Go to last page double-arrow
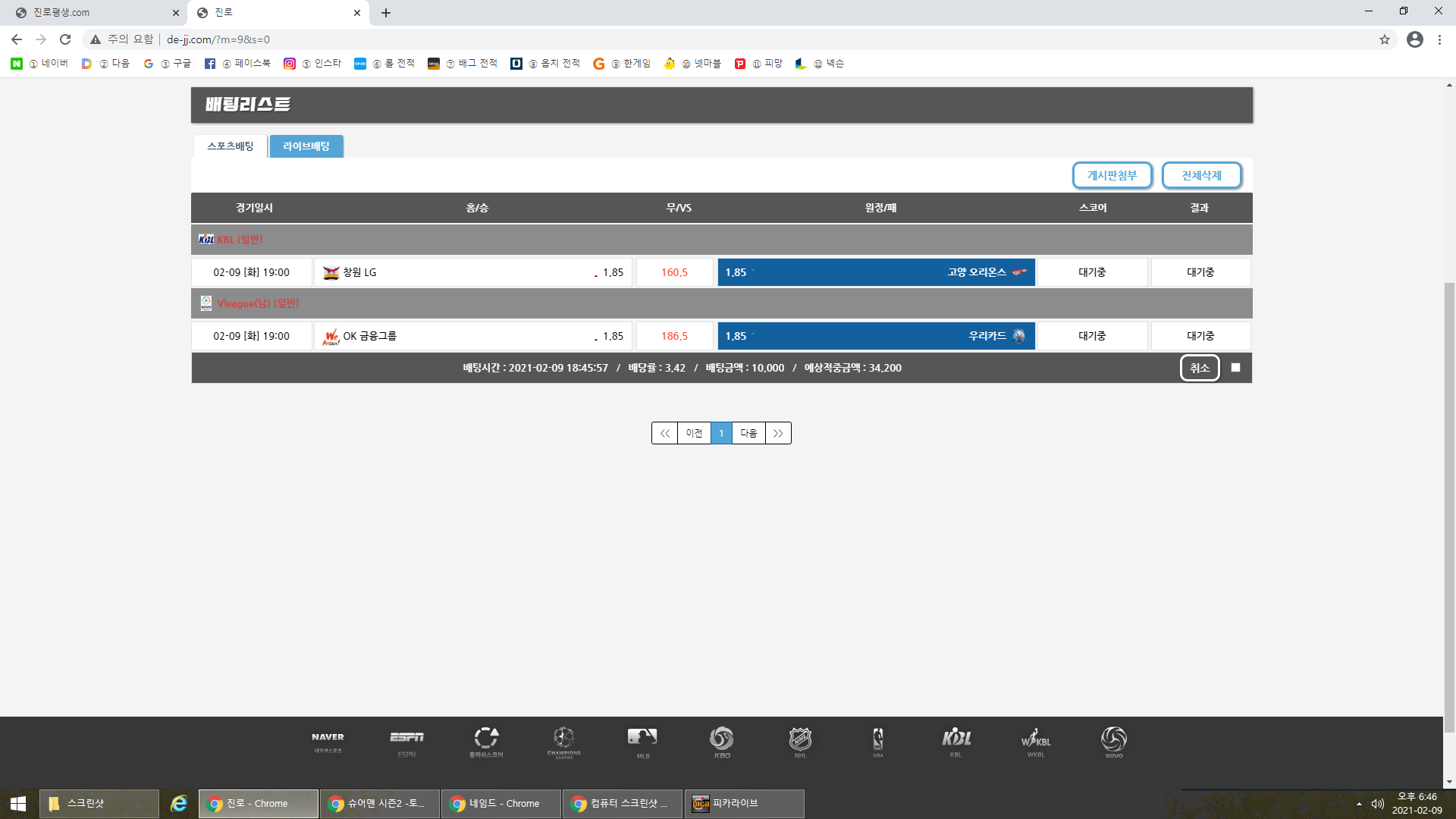1456x819 pixels. coord(778,433)
